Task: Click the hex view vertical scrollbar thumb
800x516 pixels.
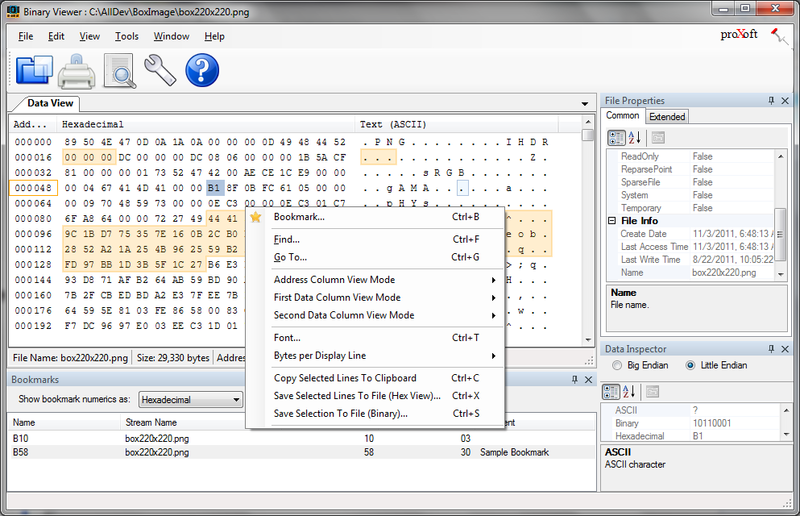Action: tap(588, 135)
